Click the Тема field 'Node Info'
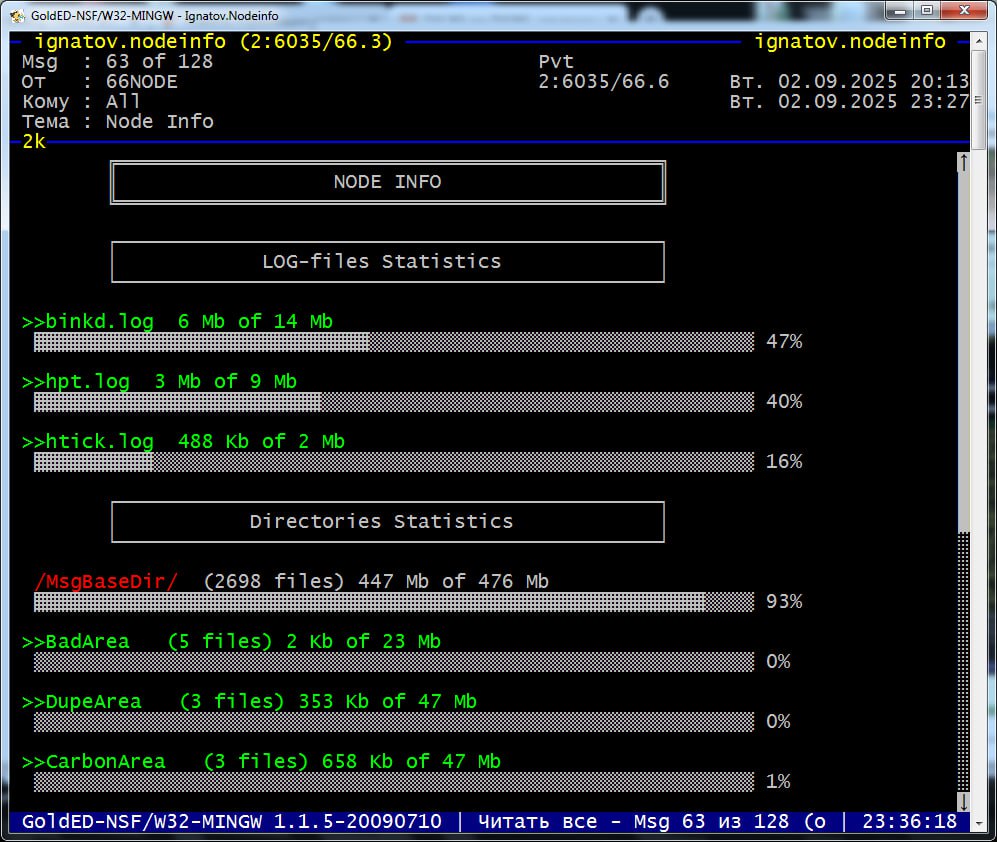This screenshot has height=842, width=997. click(x=159, y=122)
